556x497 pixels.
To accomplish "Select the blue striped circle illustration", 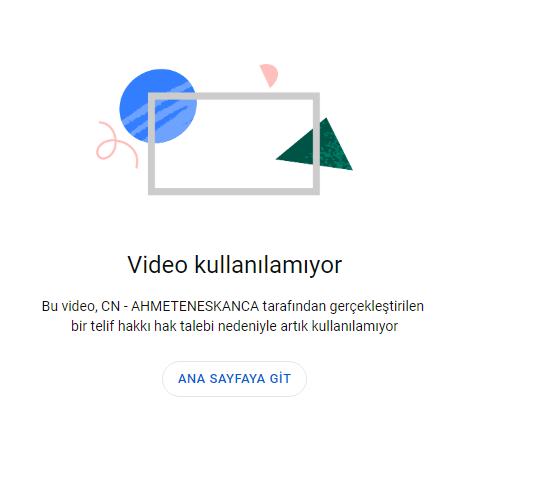I will coord(158,106).
